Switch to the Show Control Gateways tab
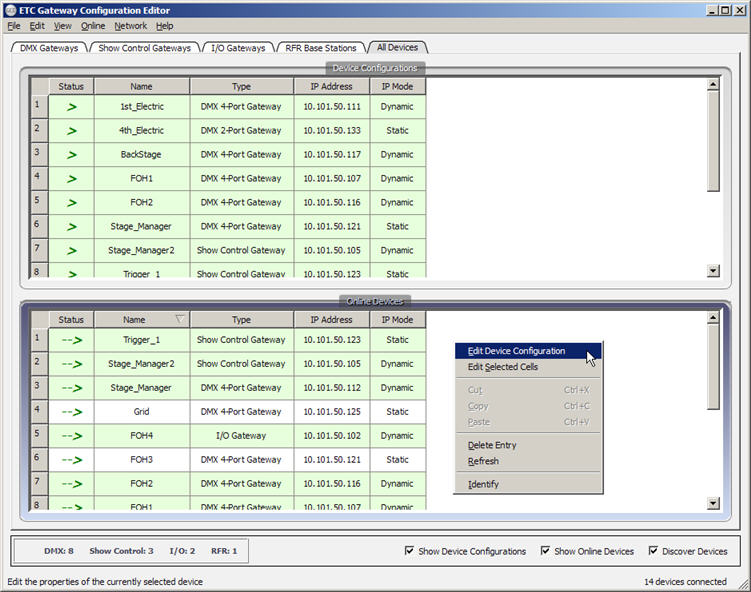The width and height of the screenshot is (751, 592). (144, 47)
